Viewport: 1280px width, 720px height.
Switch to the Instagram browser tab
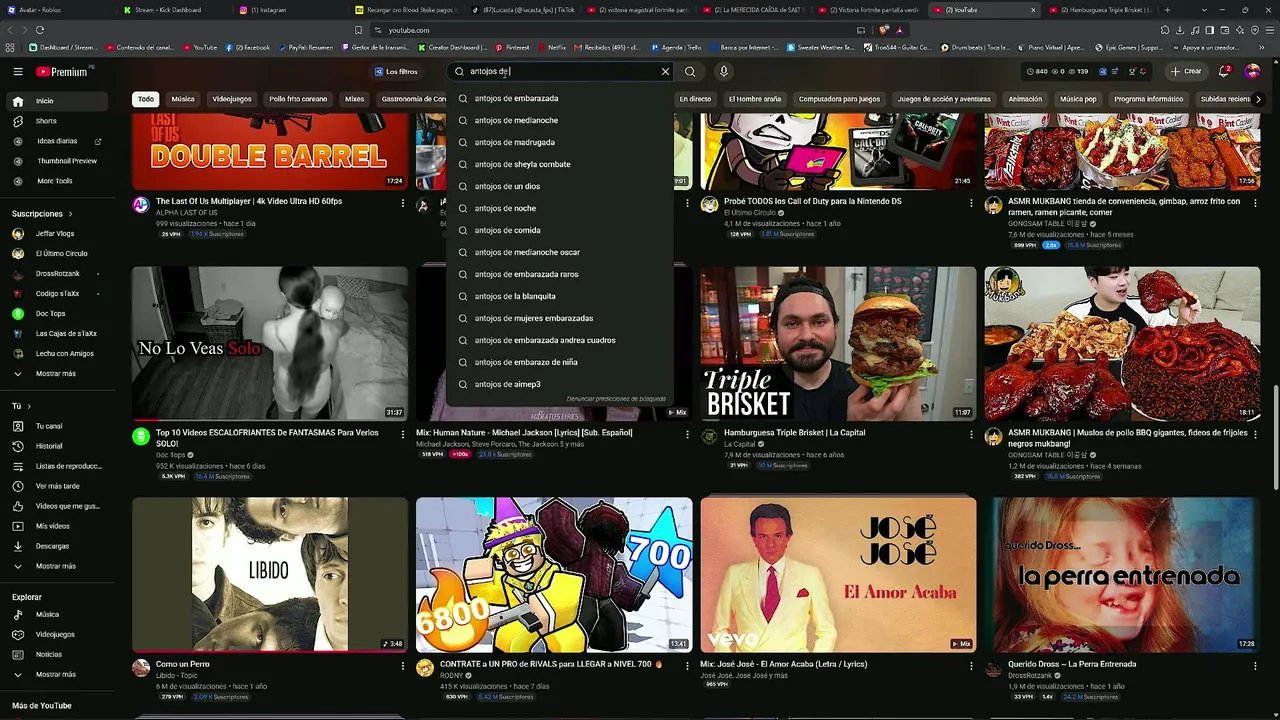272,10
